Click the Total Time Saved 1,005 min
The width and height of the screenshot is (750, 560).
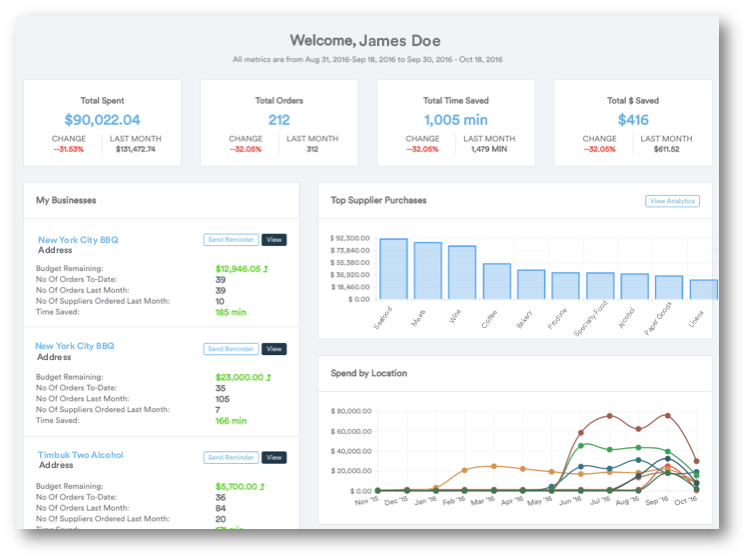click(456, 120)
